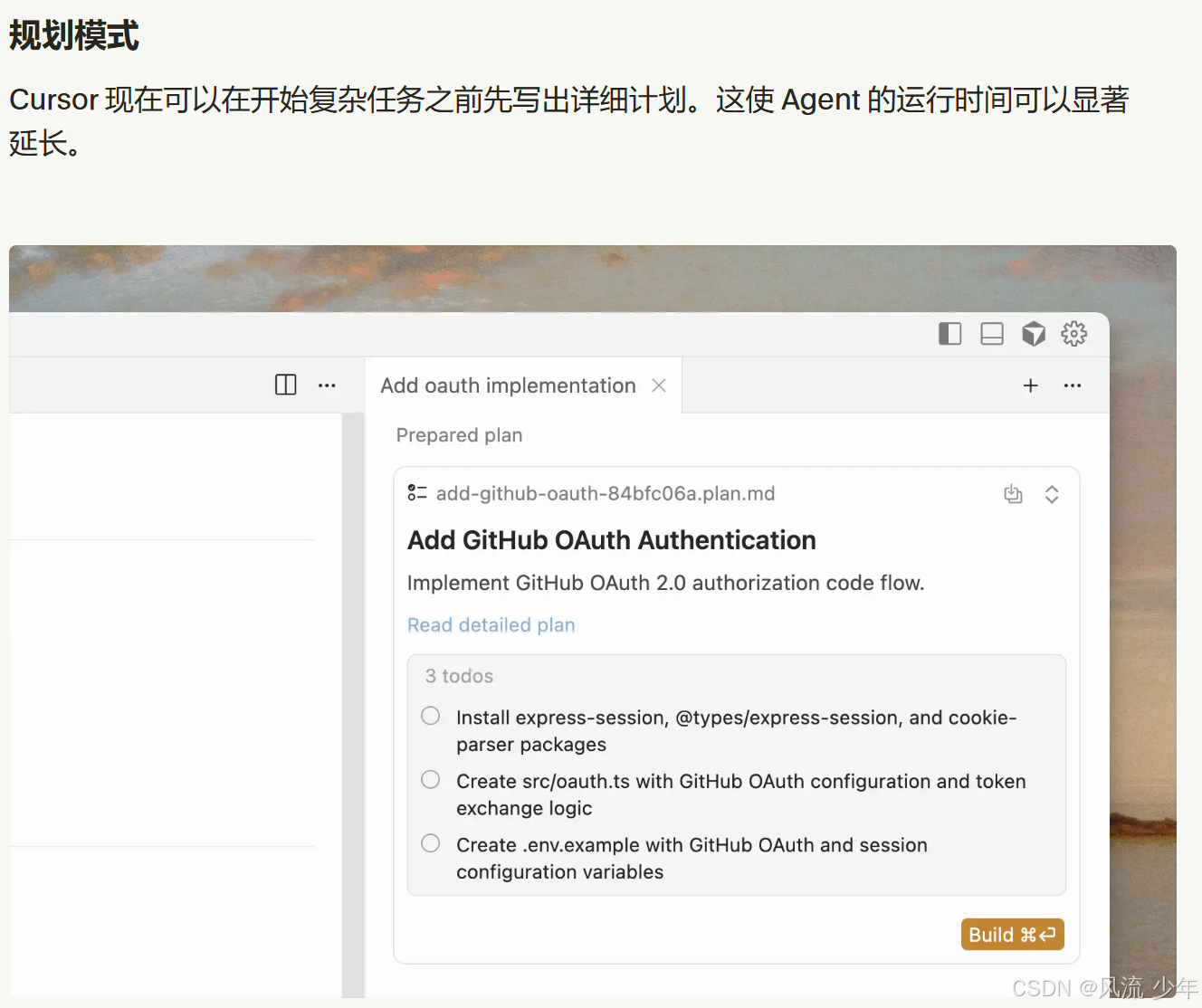Open editor more options ellipsis
Viewport: 1202px width, 1008px height.
(327, 385)
